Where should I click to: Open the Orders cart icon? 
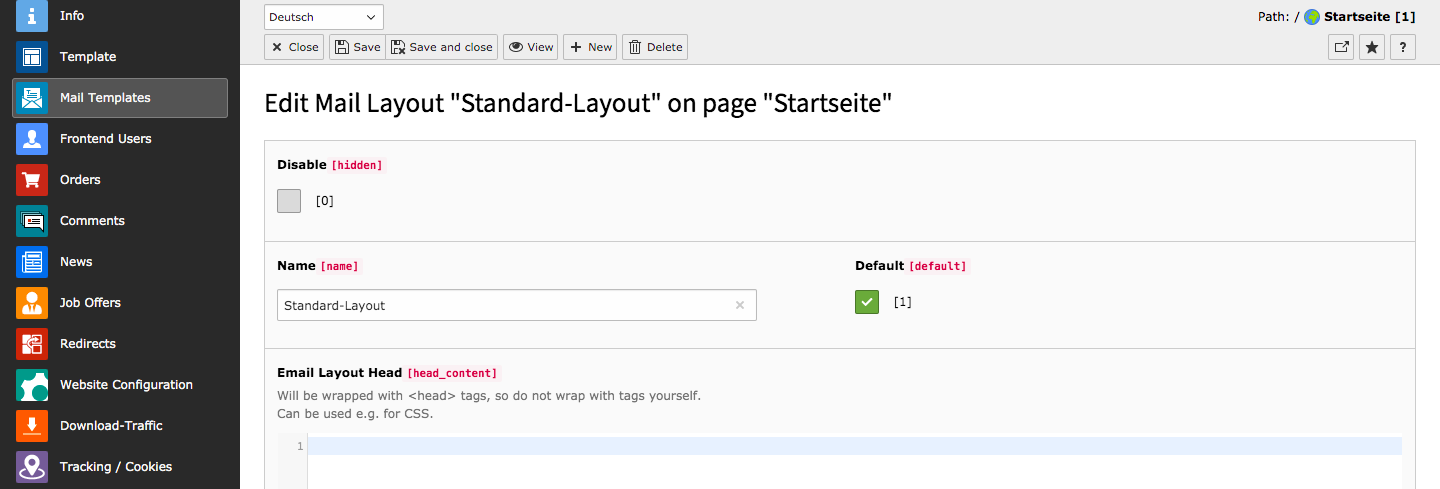32,180
